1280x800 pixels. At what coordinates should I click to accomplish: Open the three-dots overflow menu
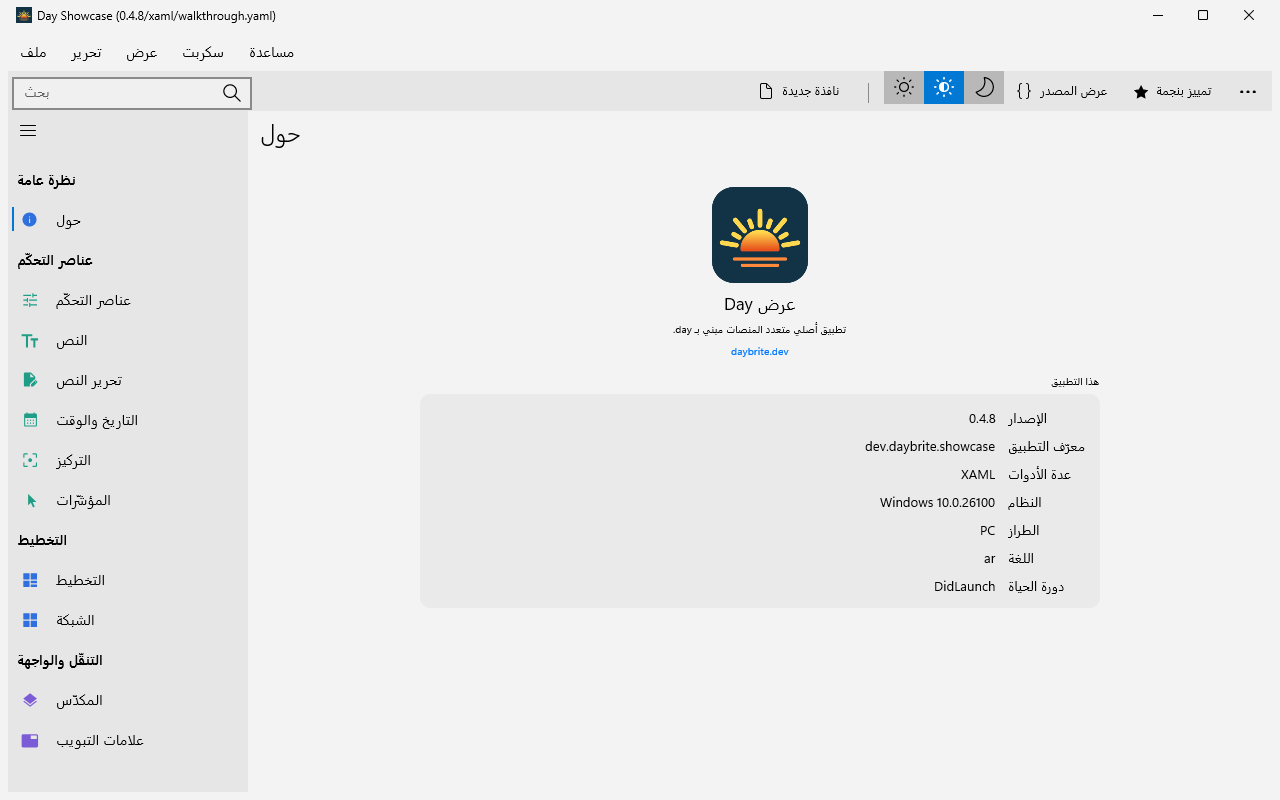pos(1248,91)
